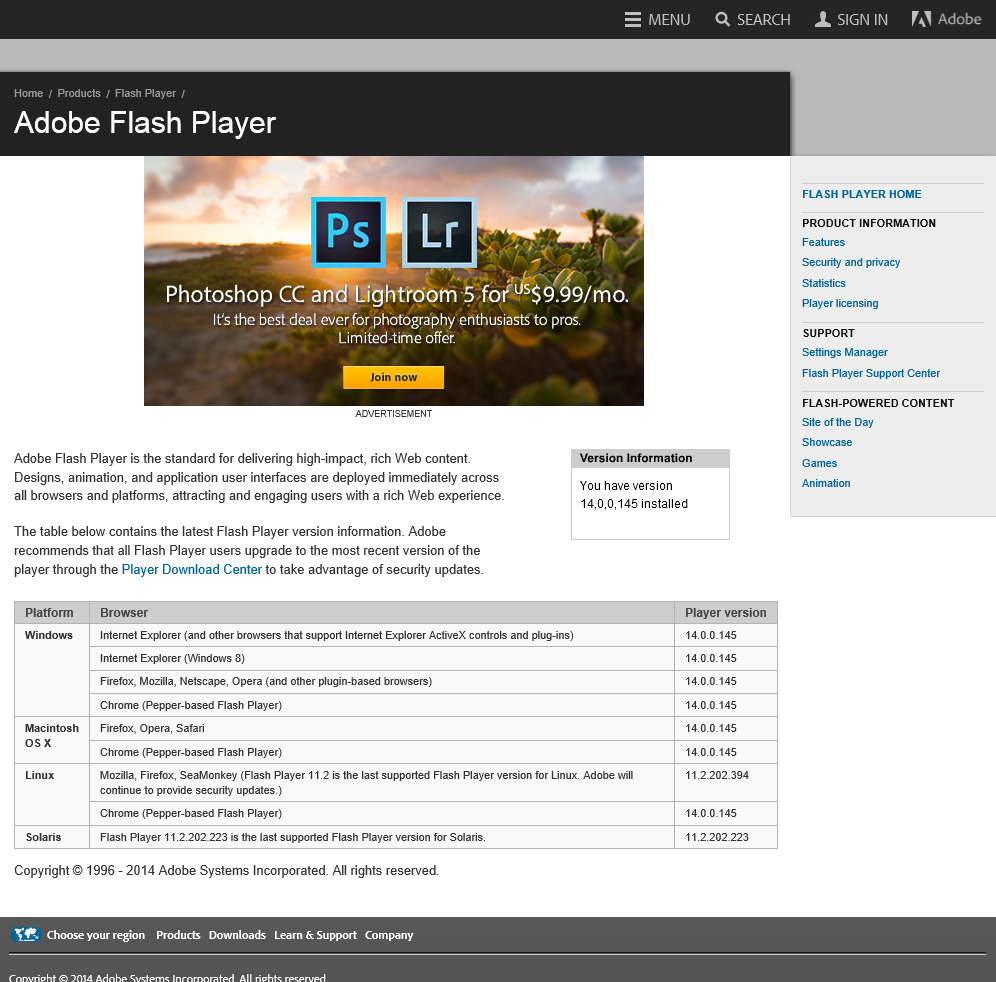Click 'Mozilla, Firefox, SeaMonkey' Linux row
The height and width of the screenshot is (982, 996).
coord(382,783)
